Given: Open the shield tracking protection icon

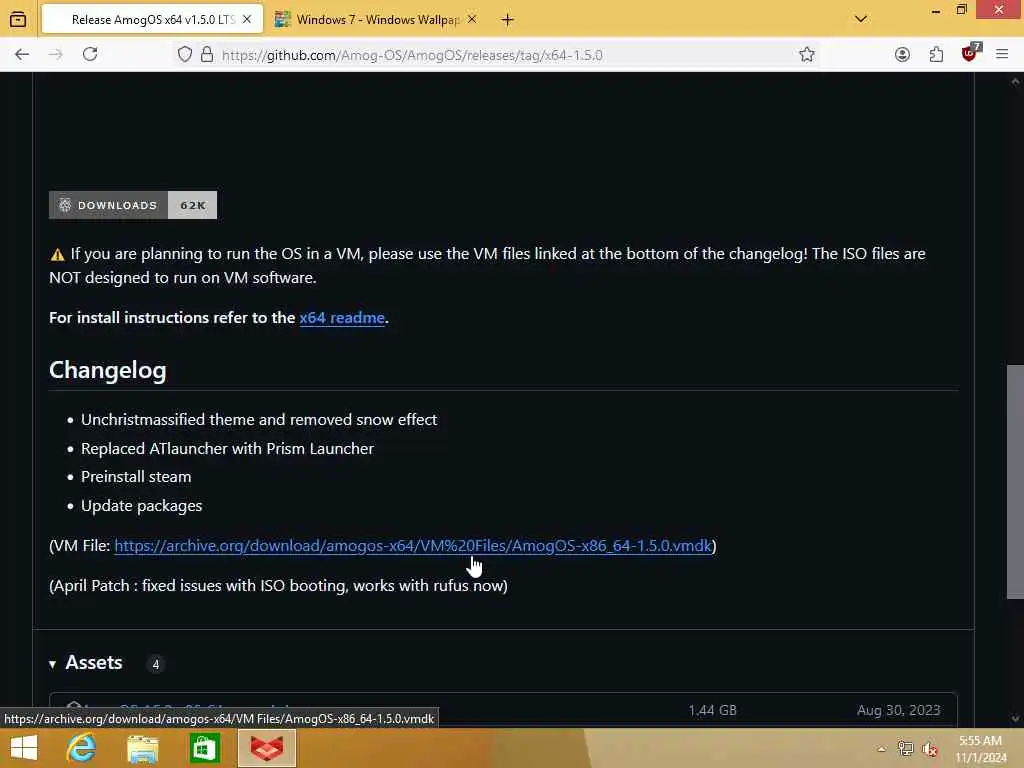Looking at the screenshot, I should (185, 54).
